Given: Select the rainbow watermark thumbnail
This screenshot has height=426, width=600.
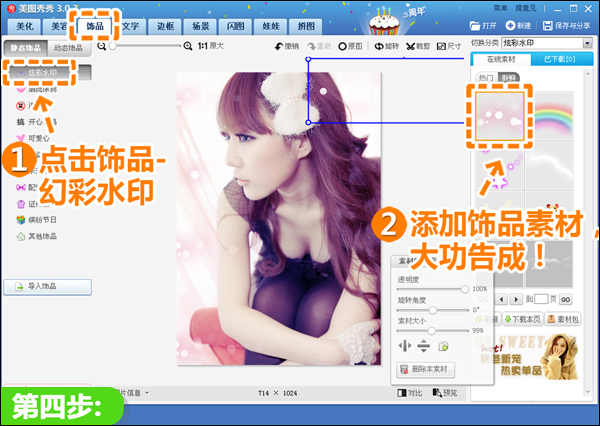Looking at the screenshot, I should click(553, 116).
